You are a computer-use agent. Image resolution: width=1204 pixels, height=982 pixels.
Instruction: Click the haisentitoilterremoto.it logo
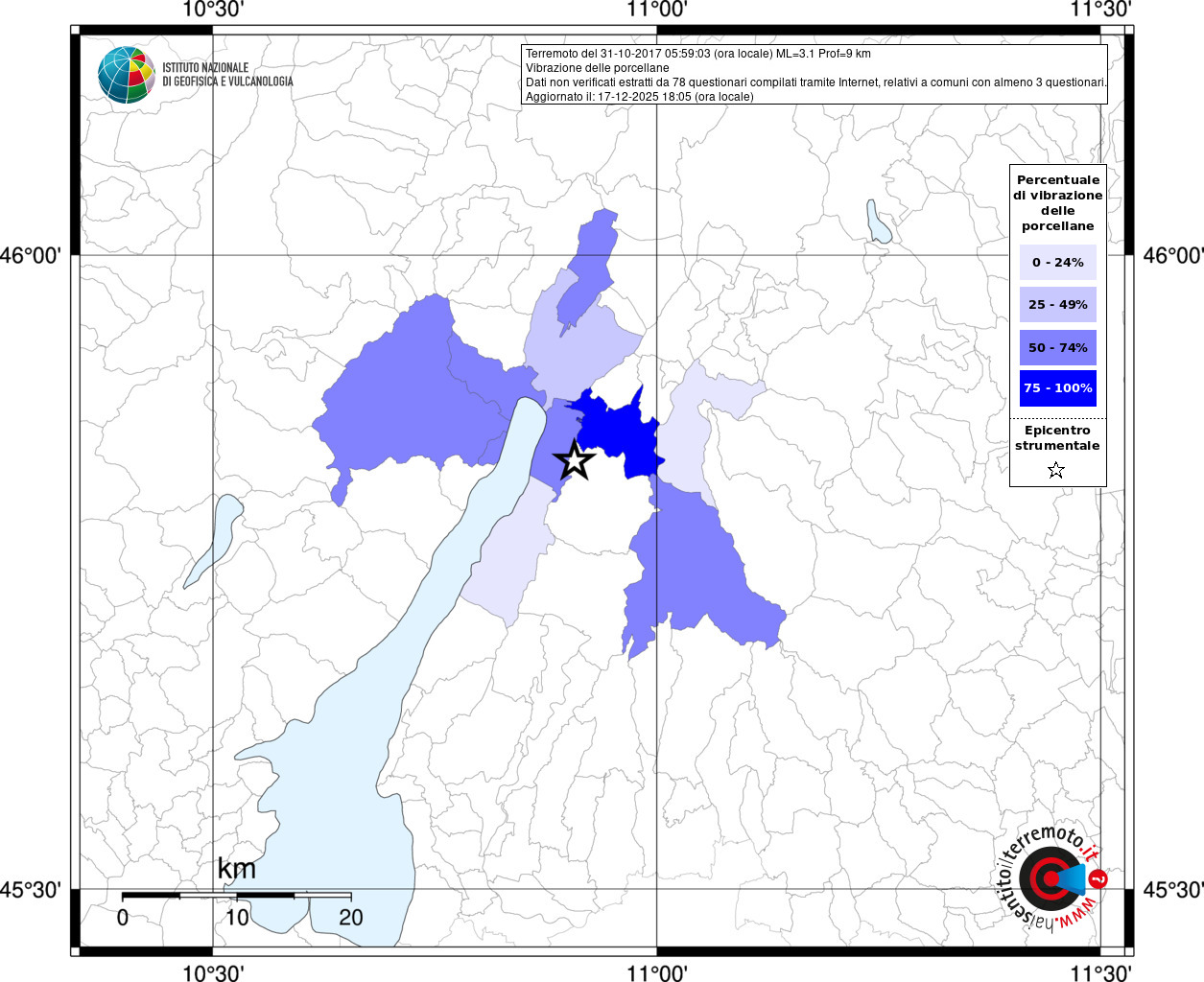pos(1052,878)
